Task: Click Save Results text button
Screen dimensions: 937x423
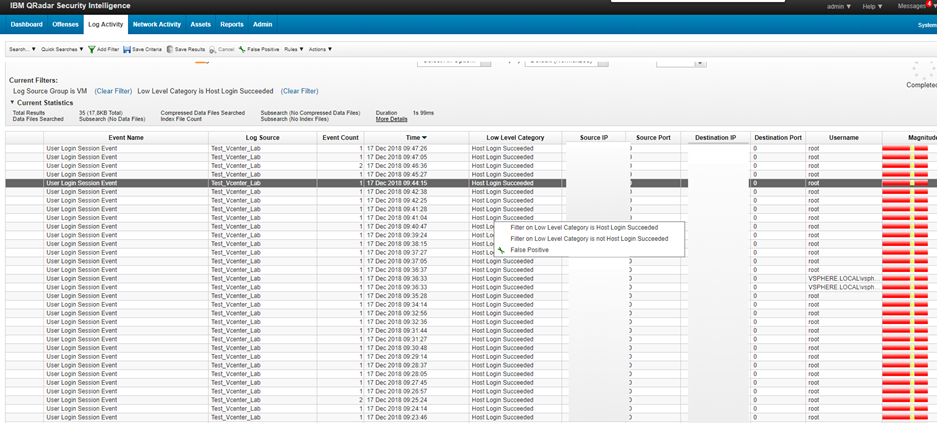Action: click(x=190, y=50)
